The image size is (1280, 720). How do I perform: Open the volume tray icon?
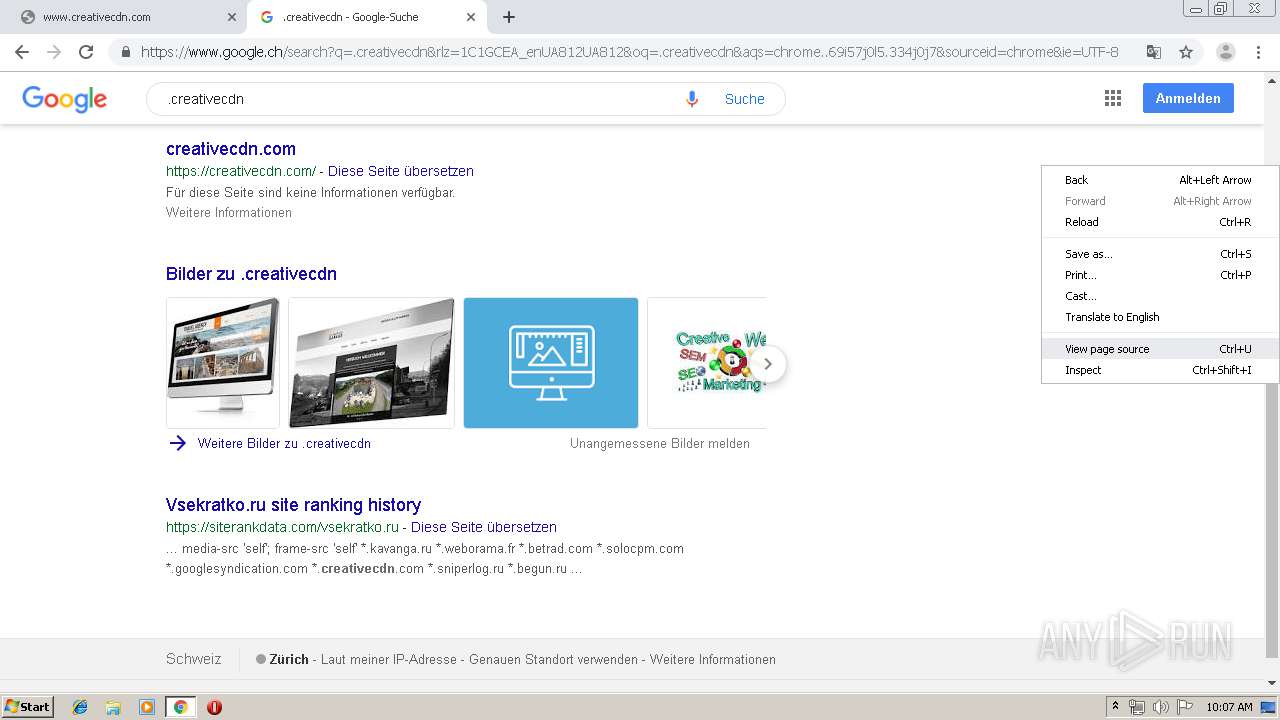[x=1161, y=707]
